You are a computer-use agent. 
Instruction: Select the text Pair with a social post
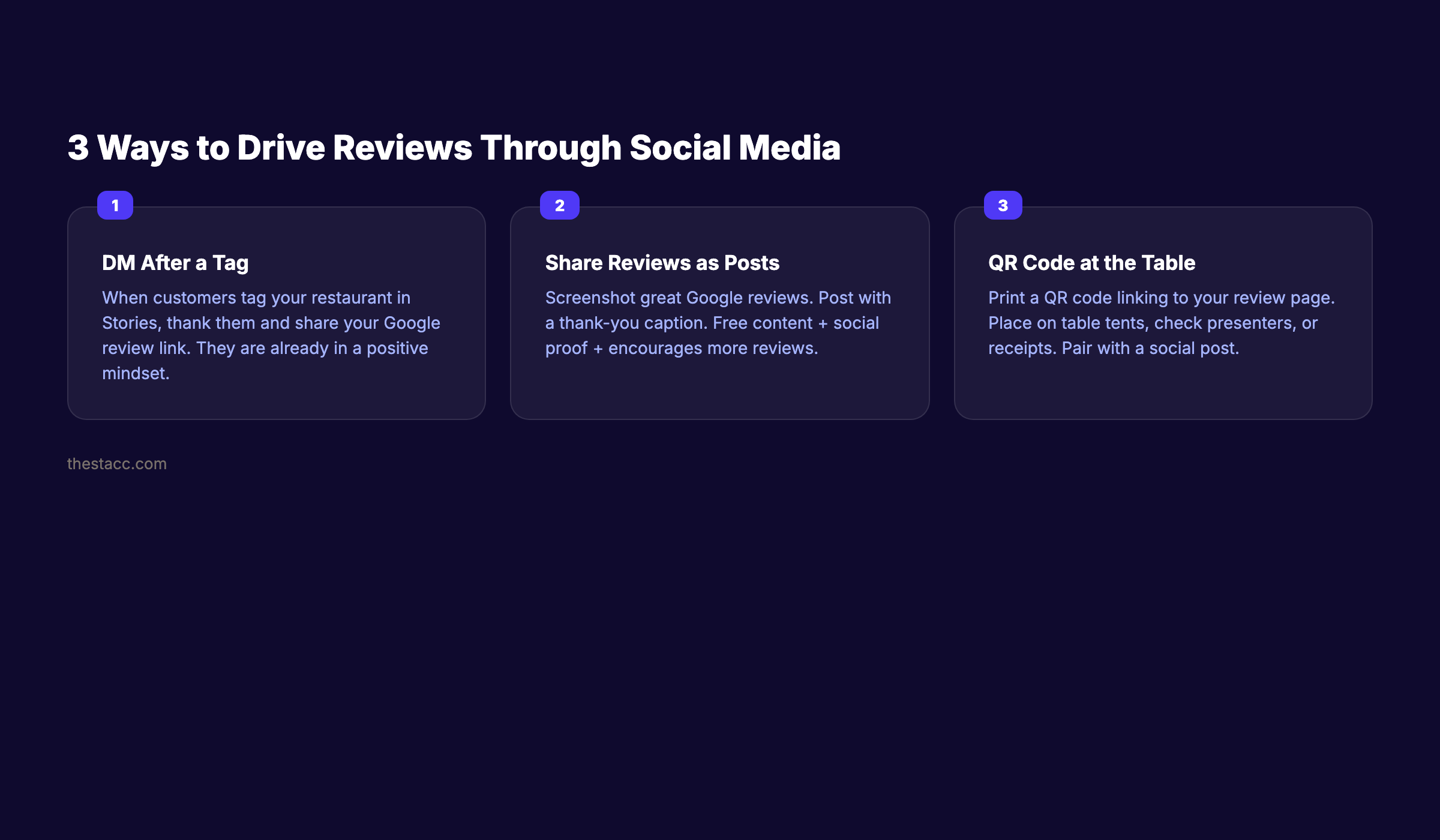(x=1151, y=347)
